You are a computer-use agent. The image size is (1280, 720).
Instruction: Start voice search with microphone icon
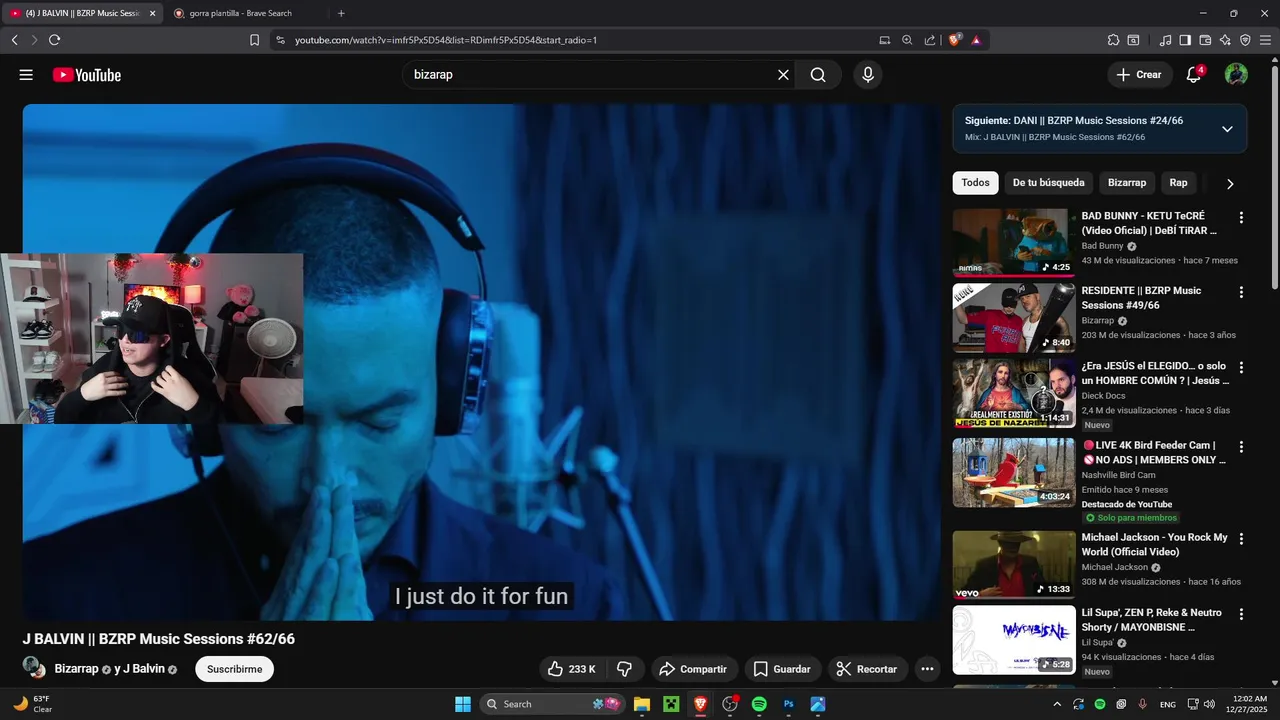tap(867, 75)
